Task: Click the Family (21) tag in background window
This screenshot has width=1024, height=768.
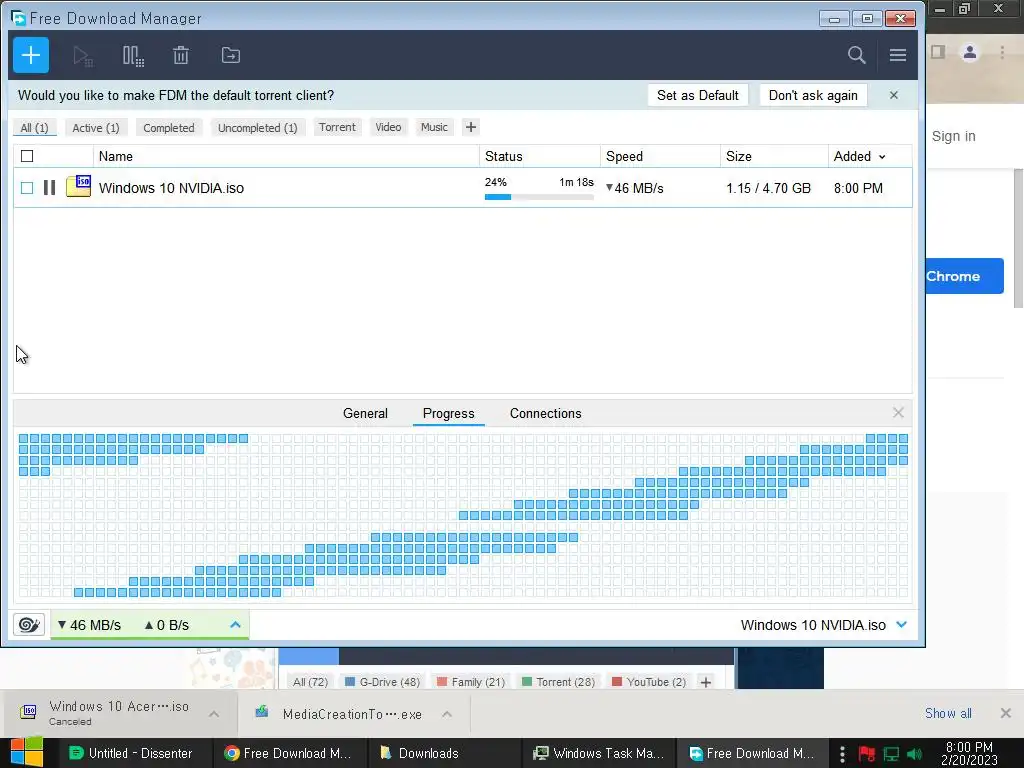Action: tap(471, 682)
